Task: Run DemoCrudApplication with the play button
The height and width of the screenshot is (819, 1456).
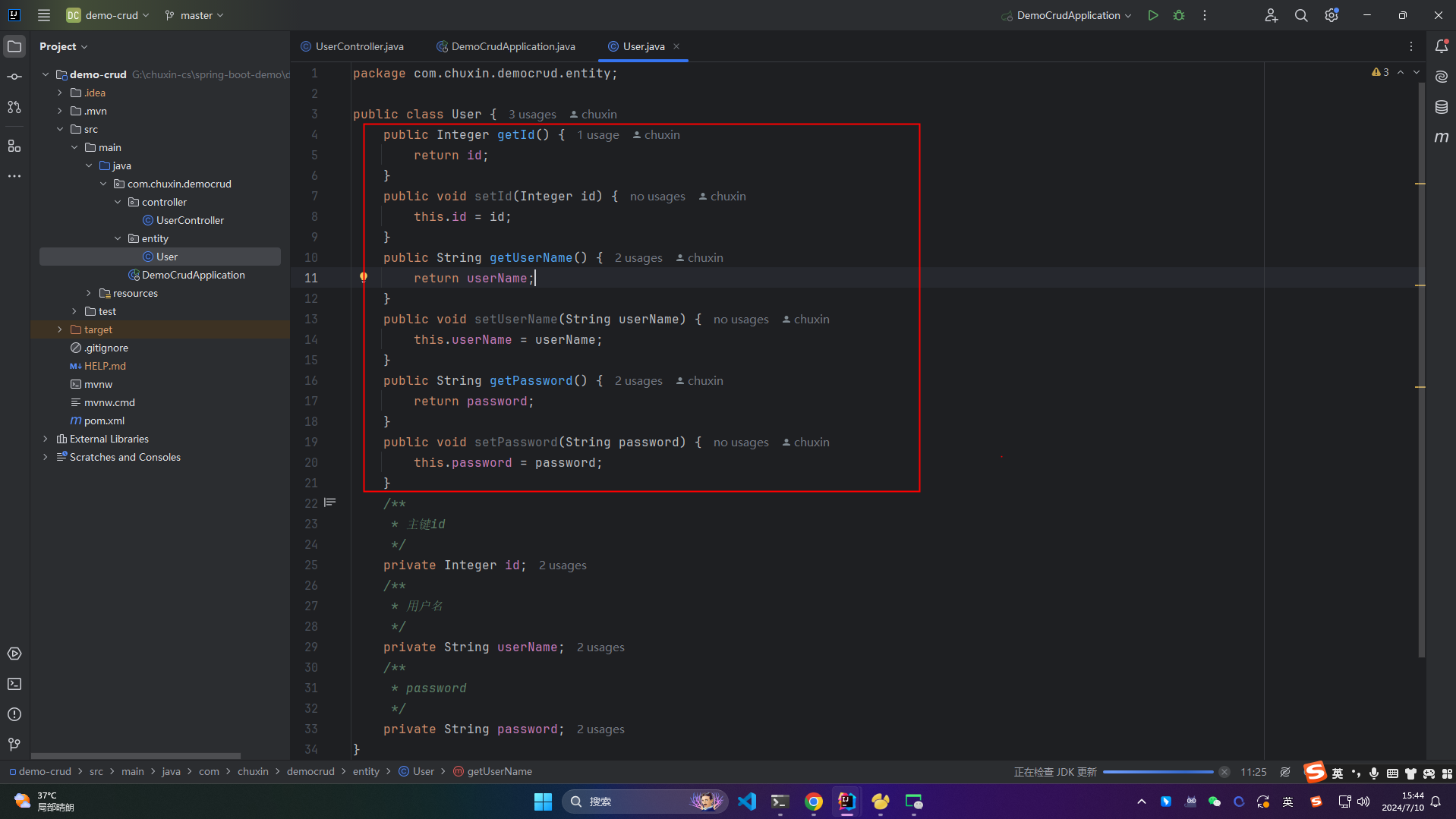Action: [1153, 15]
